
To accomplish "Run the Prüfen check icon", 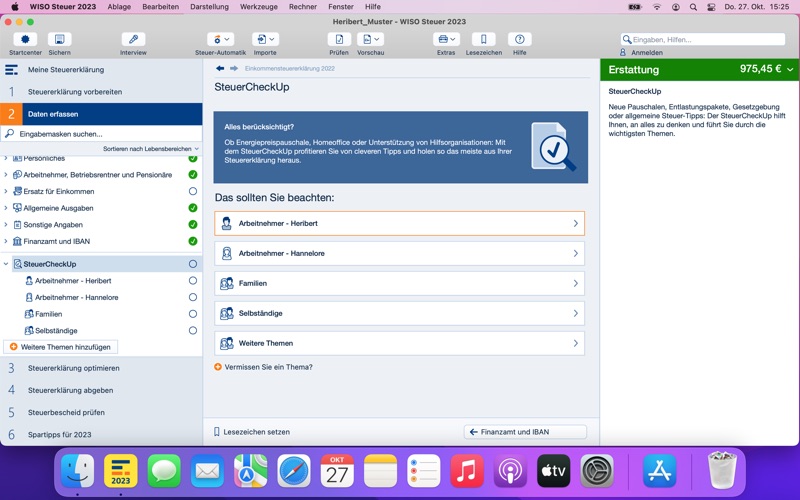I will 339,39.
